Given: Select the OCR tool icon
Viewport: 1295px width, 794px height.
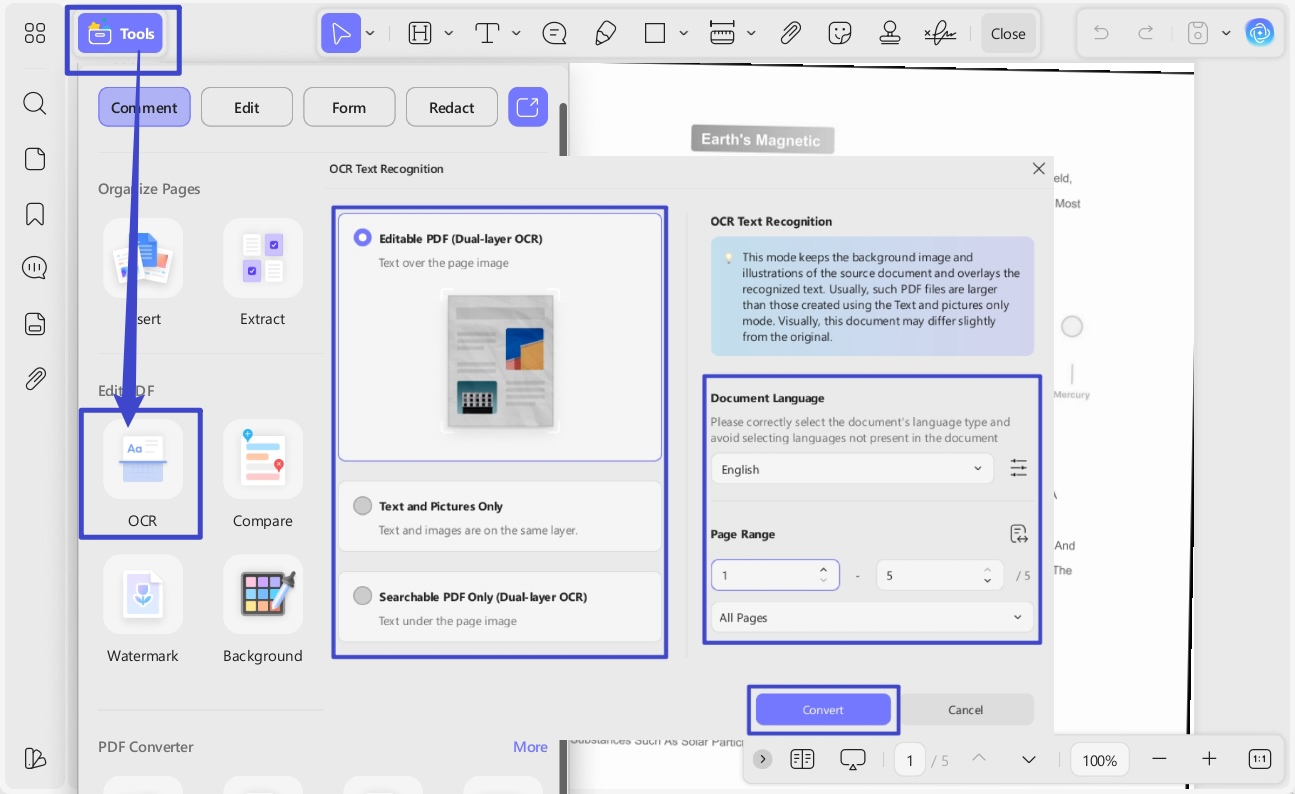Looking at the screenshot, I should (x=142, y=460).
